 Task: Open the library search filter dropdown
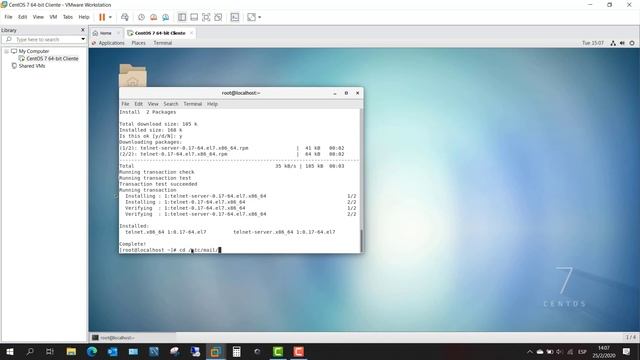pos(83,39)
